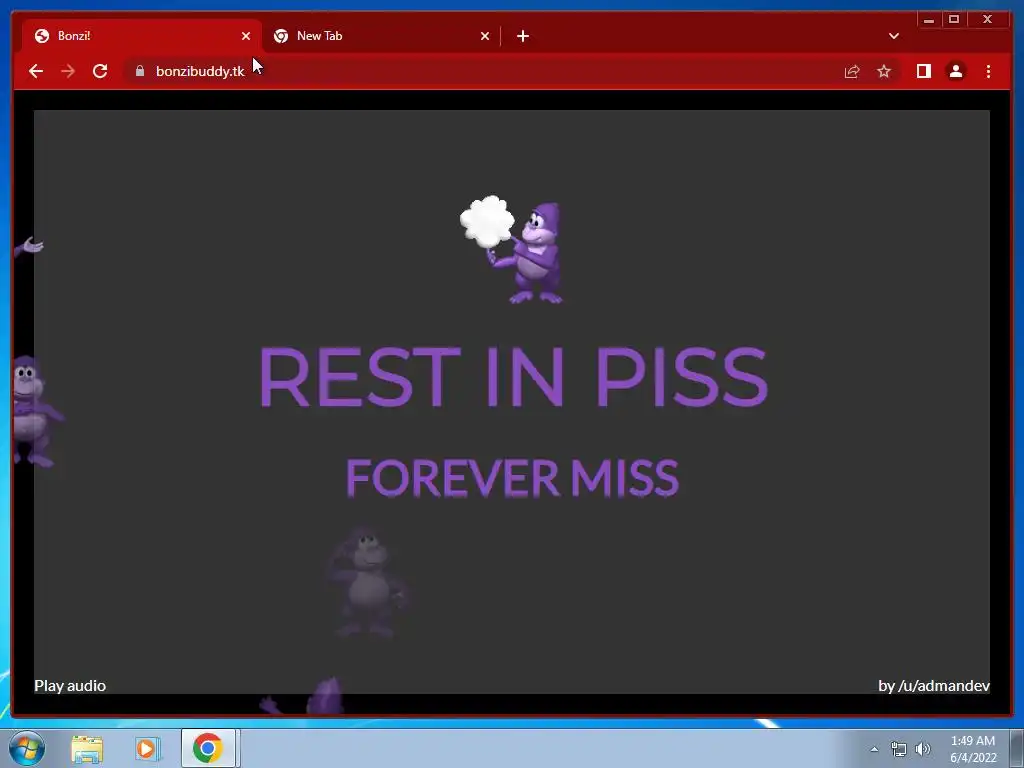
Task: Close the Bonzi! tab
Action: (246, 36)
